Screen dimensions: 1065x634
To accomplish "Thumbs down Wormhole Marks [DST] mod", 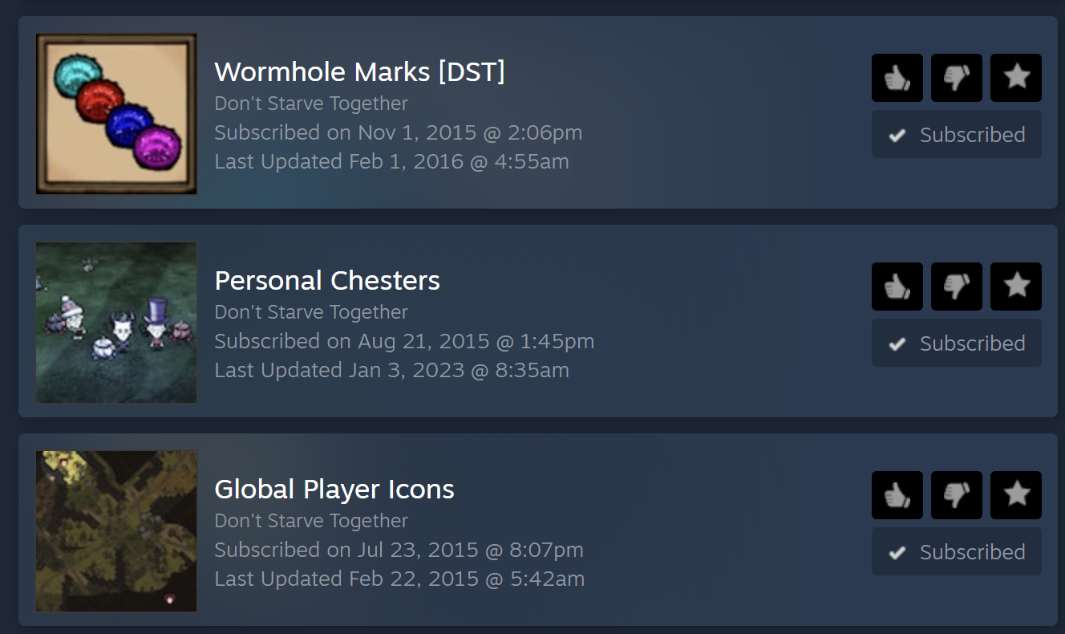I will 956,78.
